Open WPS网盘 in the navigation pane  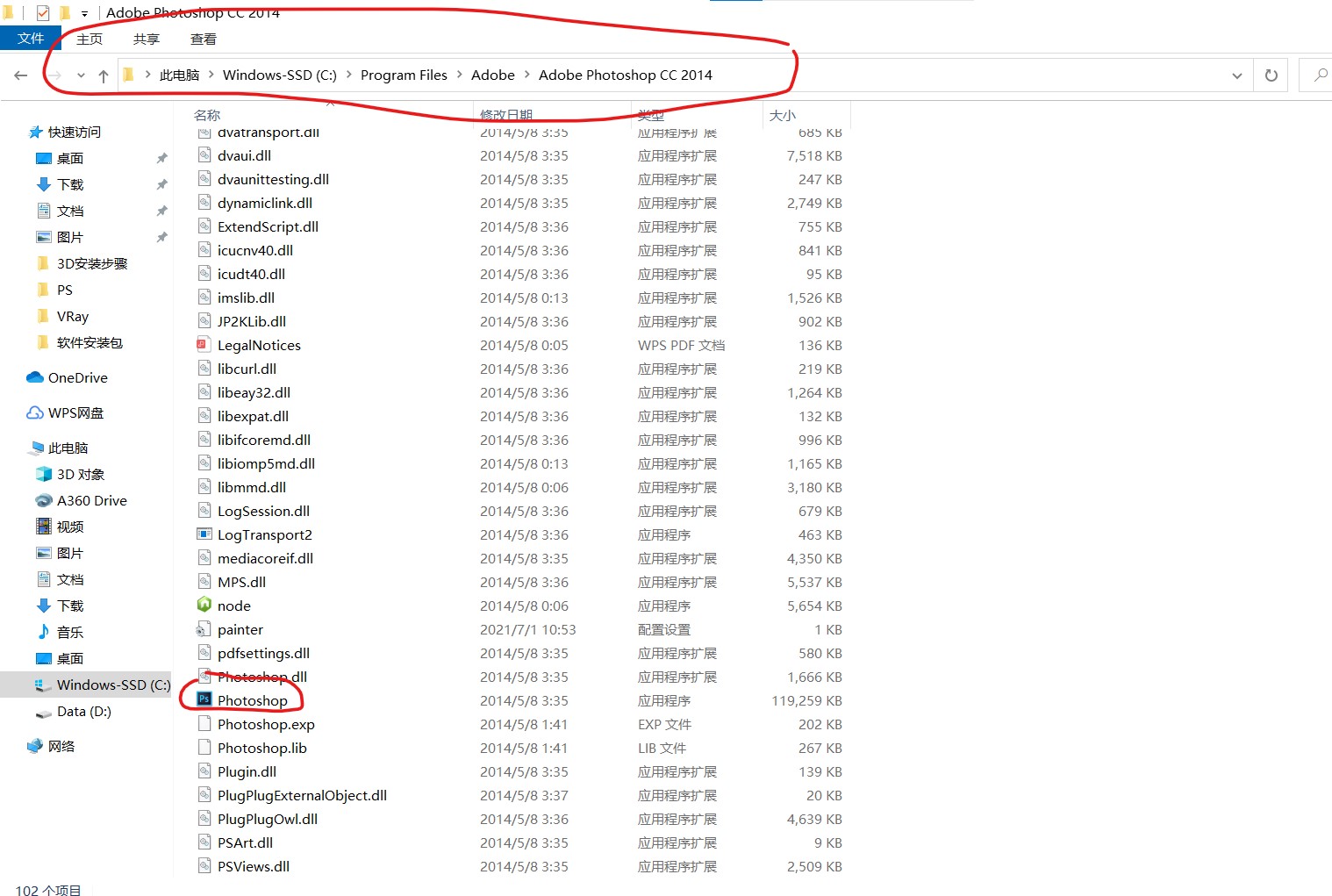tap(75, 412)
